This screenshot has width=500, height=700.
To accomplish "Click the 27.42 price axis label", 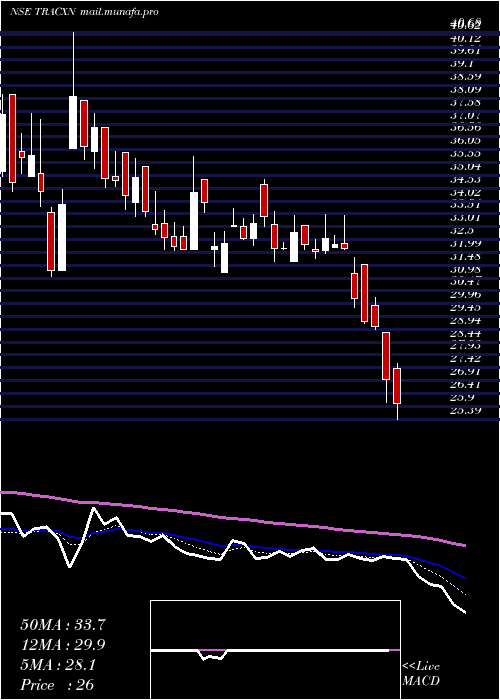I will point(465,359).
